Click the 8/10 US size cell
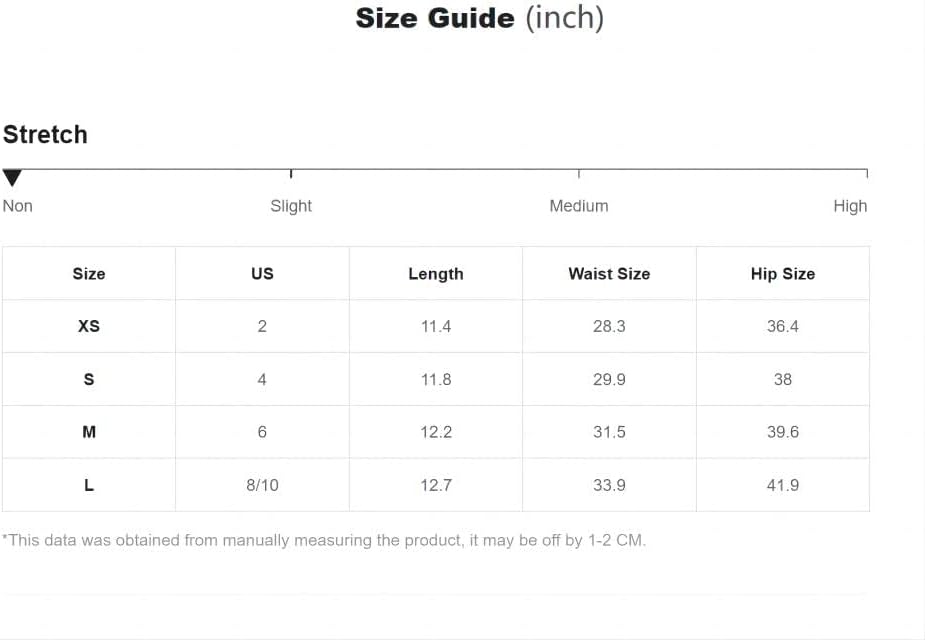Image resolution: width=925 pixels, height=640 pixels. tap(263, 485)
